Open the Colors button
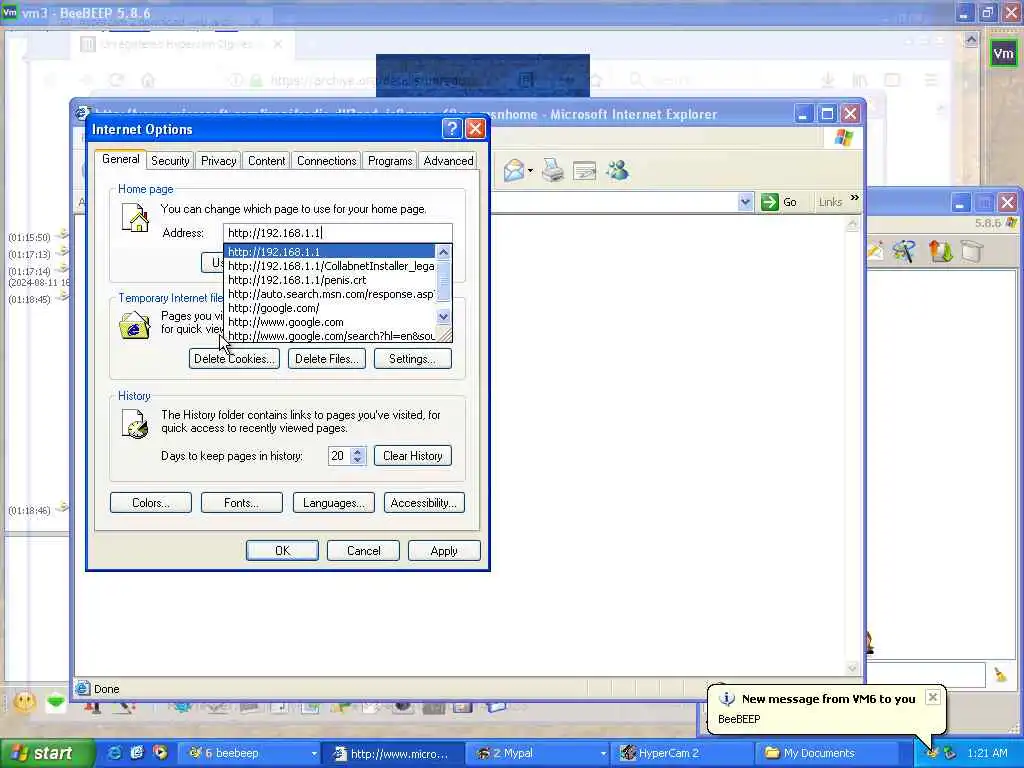 click(151, 503)
